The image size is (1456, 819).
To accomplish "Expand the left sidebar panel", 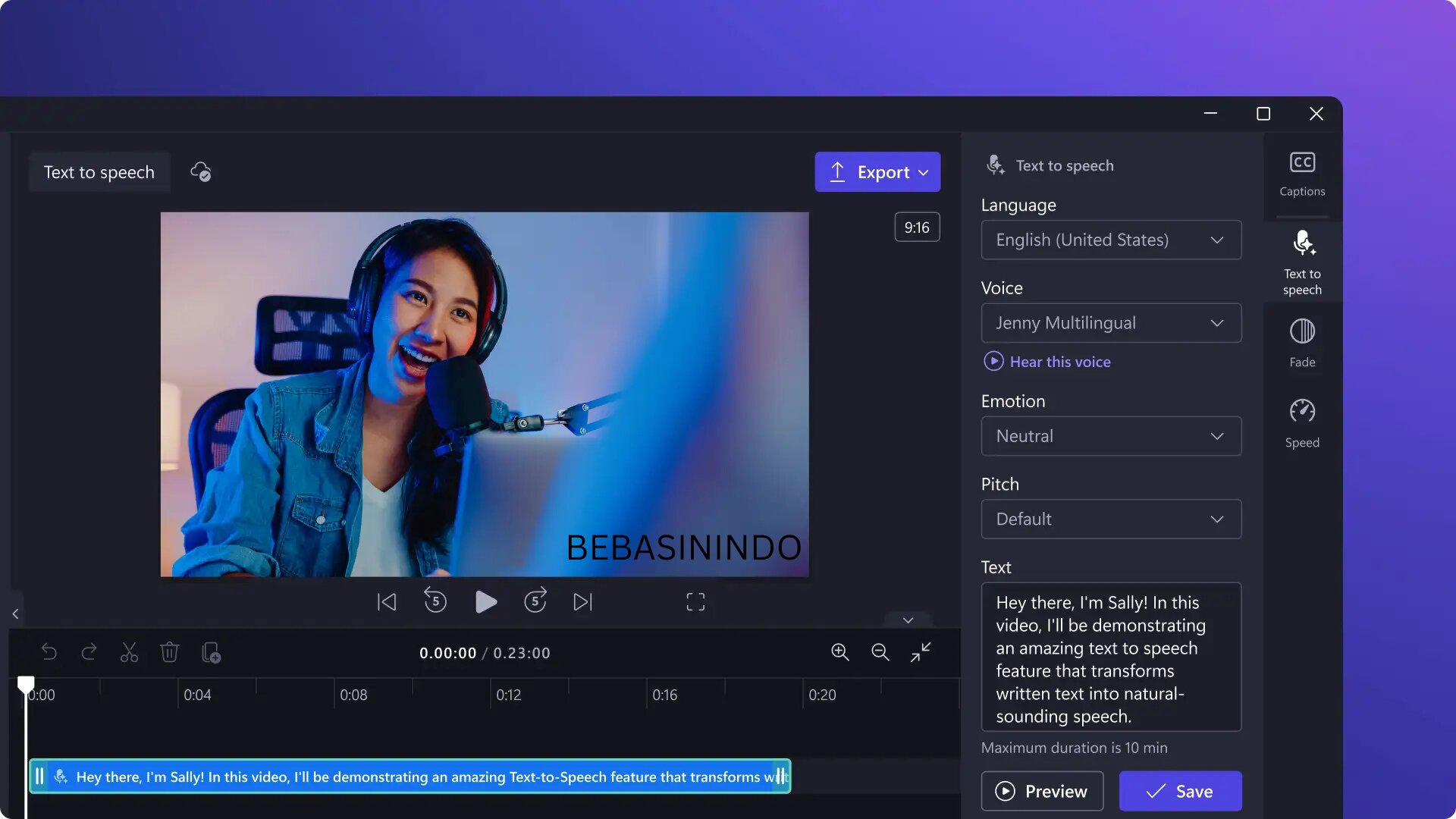I will (x=15, y=614).
